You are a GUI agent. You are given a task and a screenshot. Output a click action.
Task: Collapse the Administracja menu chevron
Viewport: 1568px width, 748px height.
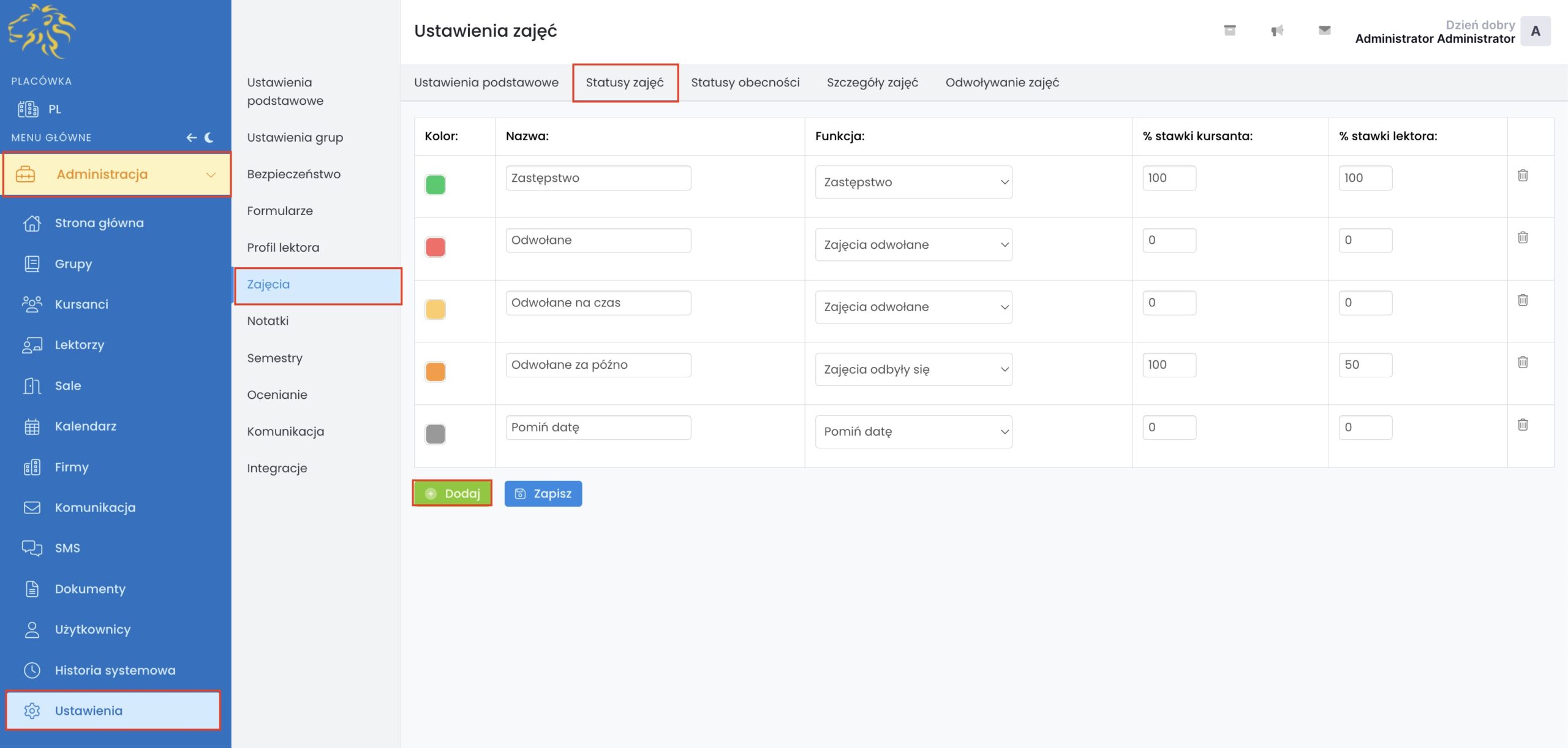click(211, 175)
